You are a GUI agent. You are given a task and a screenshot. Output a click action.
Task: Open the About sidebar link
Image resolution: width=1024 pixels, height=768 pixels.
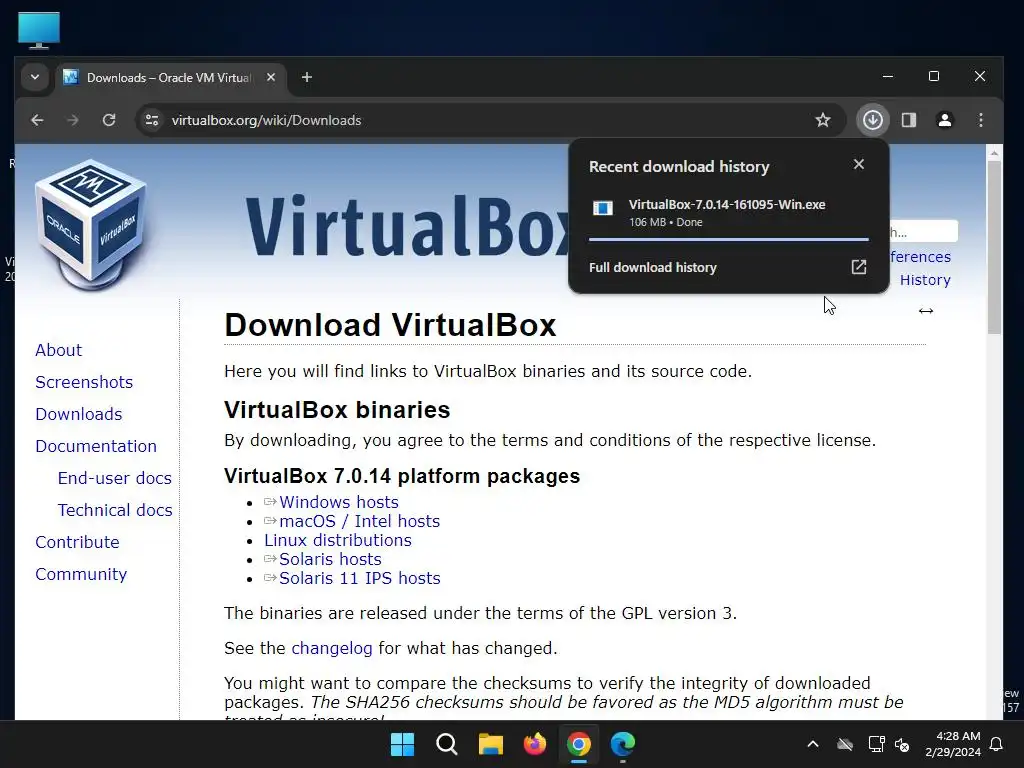pyautogui.click(x=59, y=350)
